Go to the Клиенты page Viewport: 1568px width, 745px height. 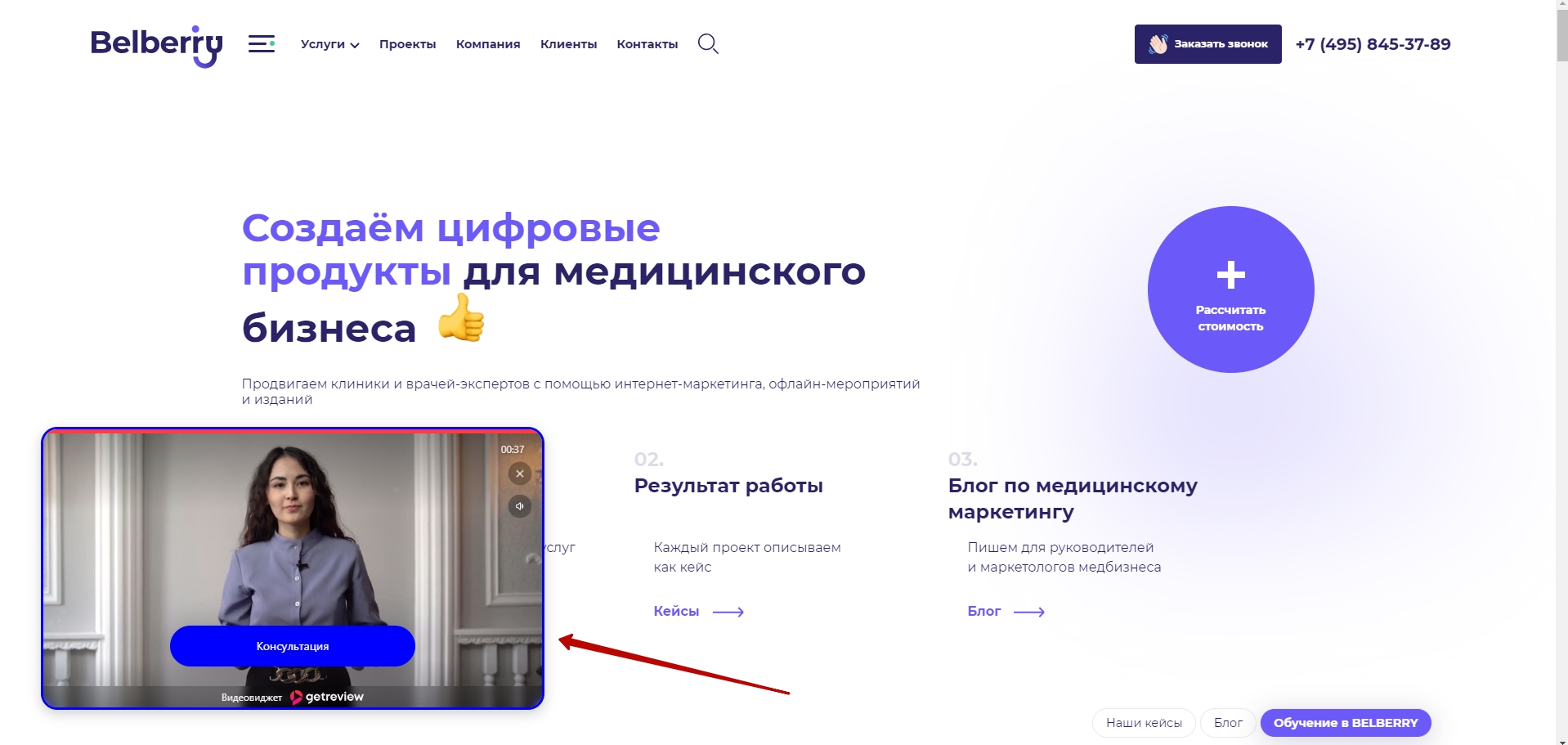tap(568, 44)
